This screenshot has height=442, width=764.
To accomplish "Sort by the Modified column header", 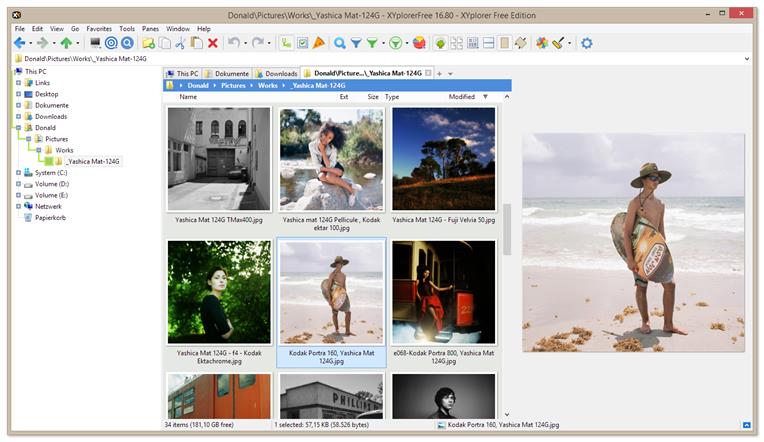I will (x=461, y=96).
